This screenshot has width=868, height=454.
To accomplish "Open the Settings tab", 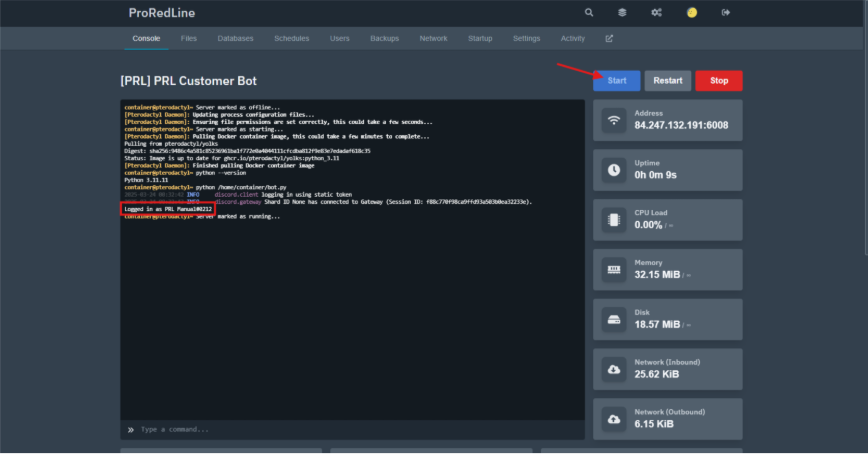I will [x=526, y=38].
